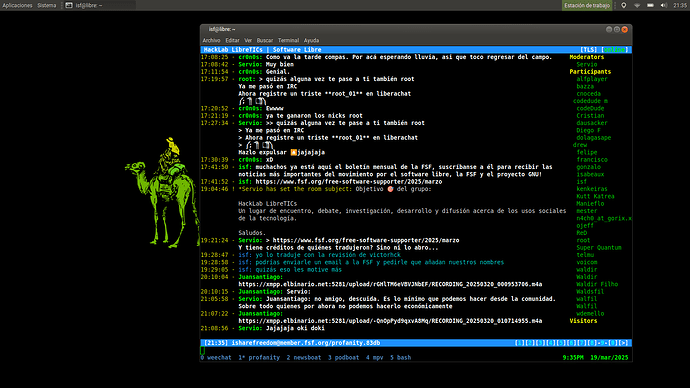The height and width of the screenshot is (388, 690).
Task: Open the Wi-Fi network indicator
Action: coord(637,5)
